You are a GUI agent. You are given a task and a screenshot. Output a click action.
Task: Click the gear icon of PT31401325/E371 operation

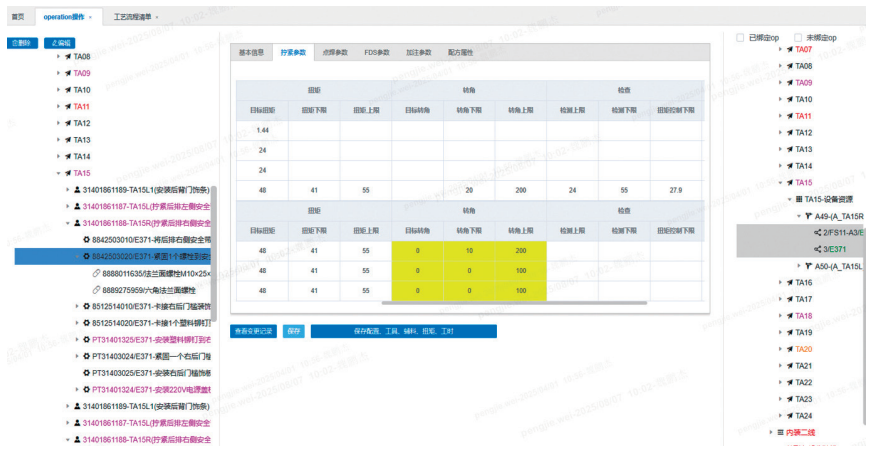[x=85, y=340]
